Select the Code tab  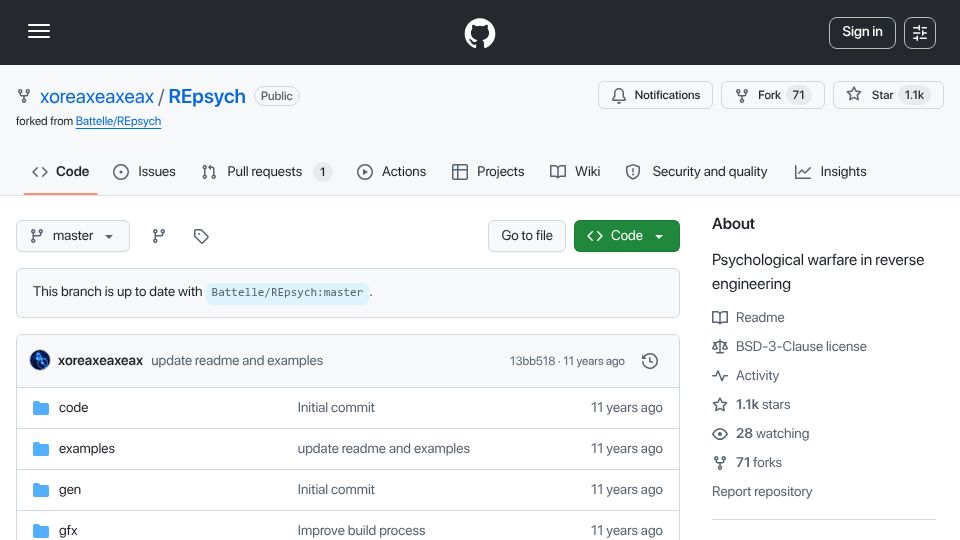tap(61, 172)
